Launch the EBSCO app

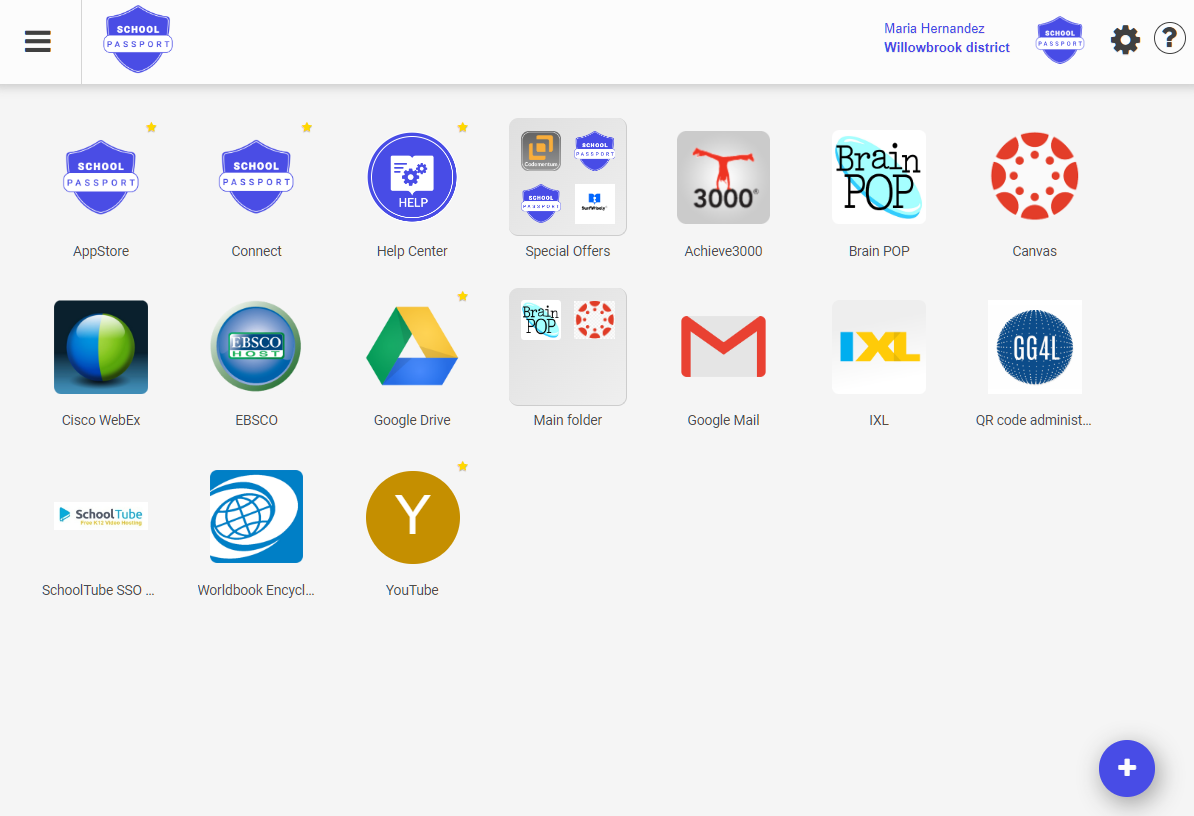click(x=257, y=346)
